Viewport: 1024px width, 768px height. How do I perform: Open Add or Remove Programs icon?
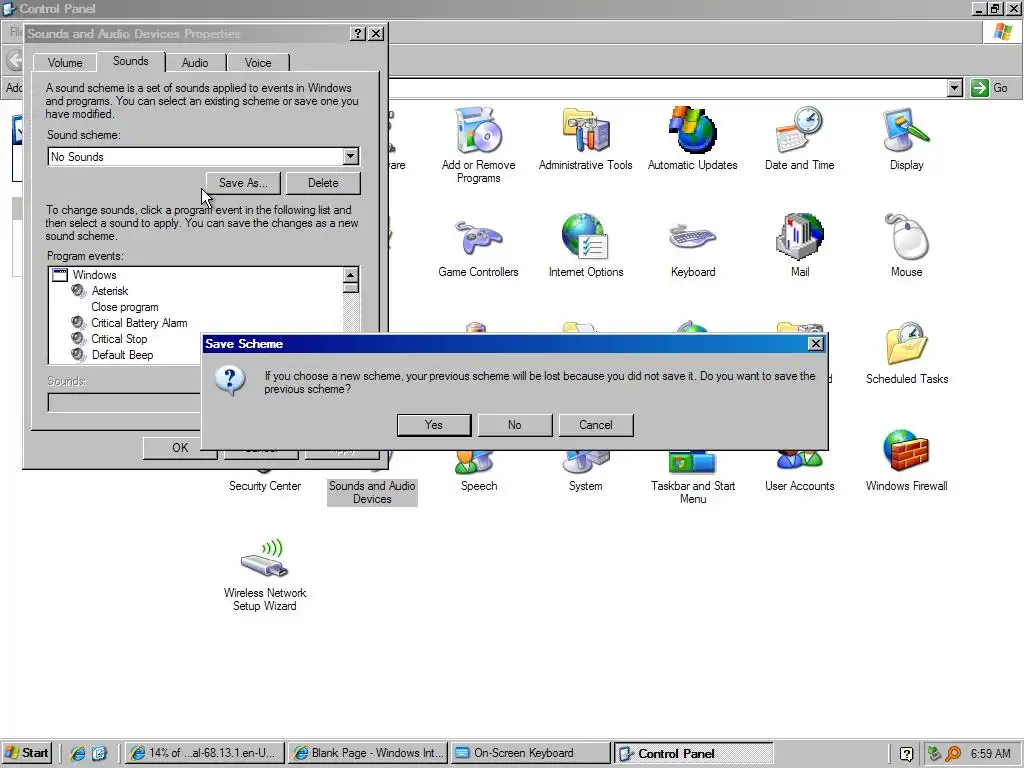tap(478, 131)
